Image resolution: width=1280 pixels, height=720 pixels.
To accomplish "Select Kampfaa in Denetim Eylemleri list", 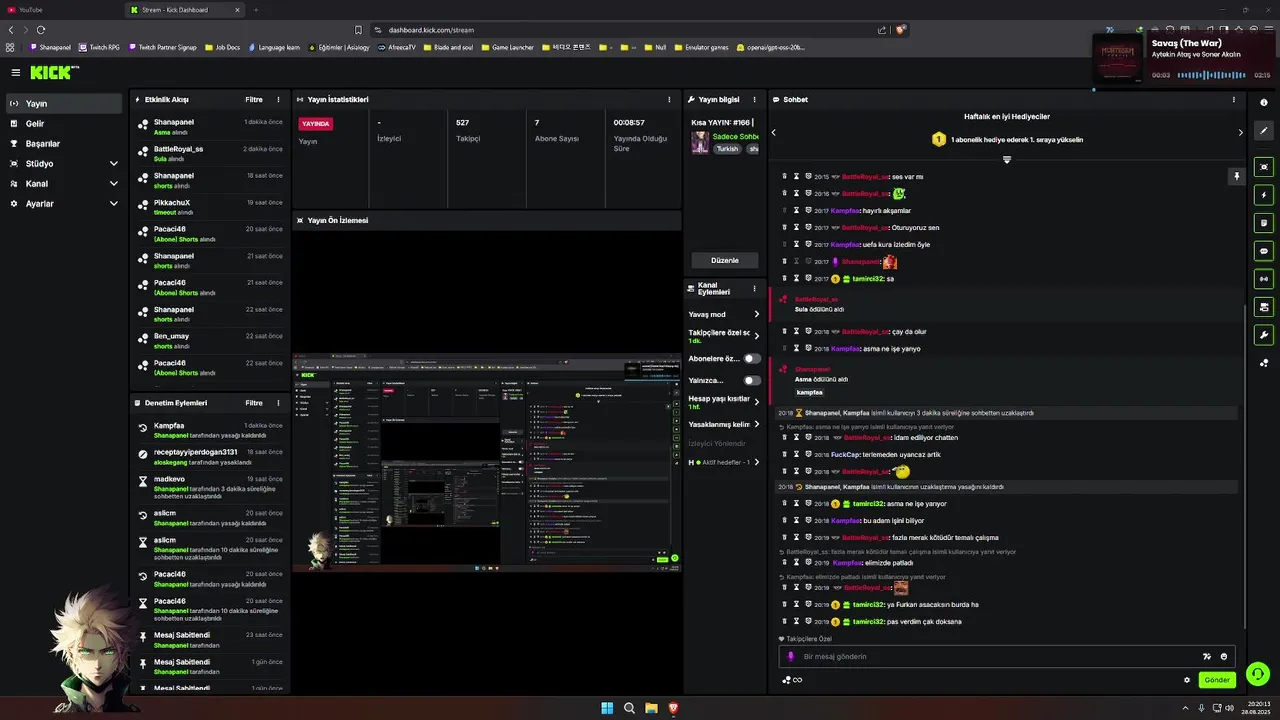I will coord(210,430).
